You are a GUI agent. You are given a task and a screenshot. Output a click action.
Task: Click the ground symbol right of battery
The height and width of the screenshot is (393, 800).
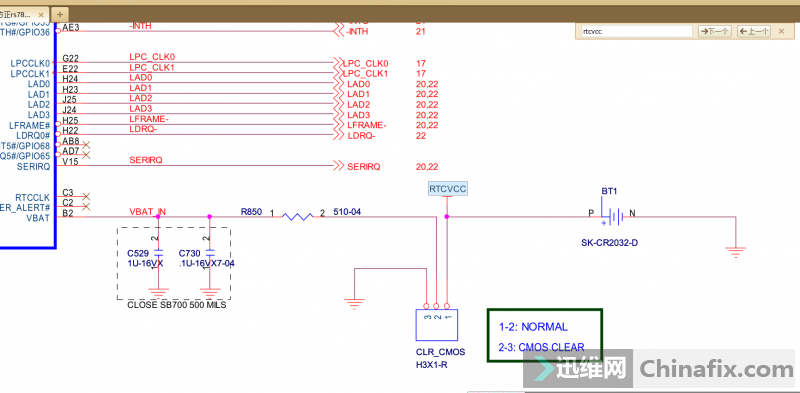click(x=735, y=252)
